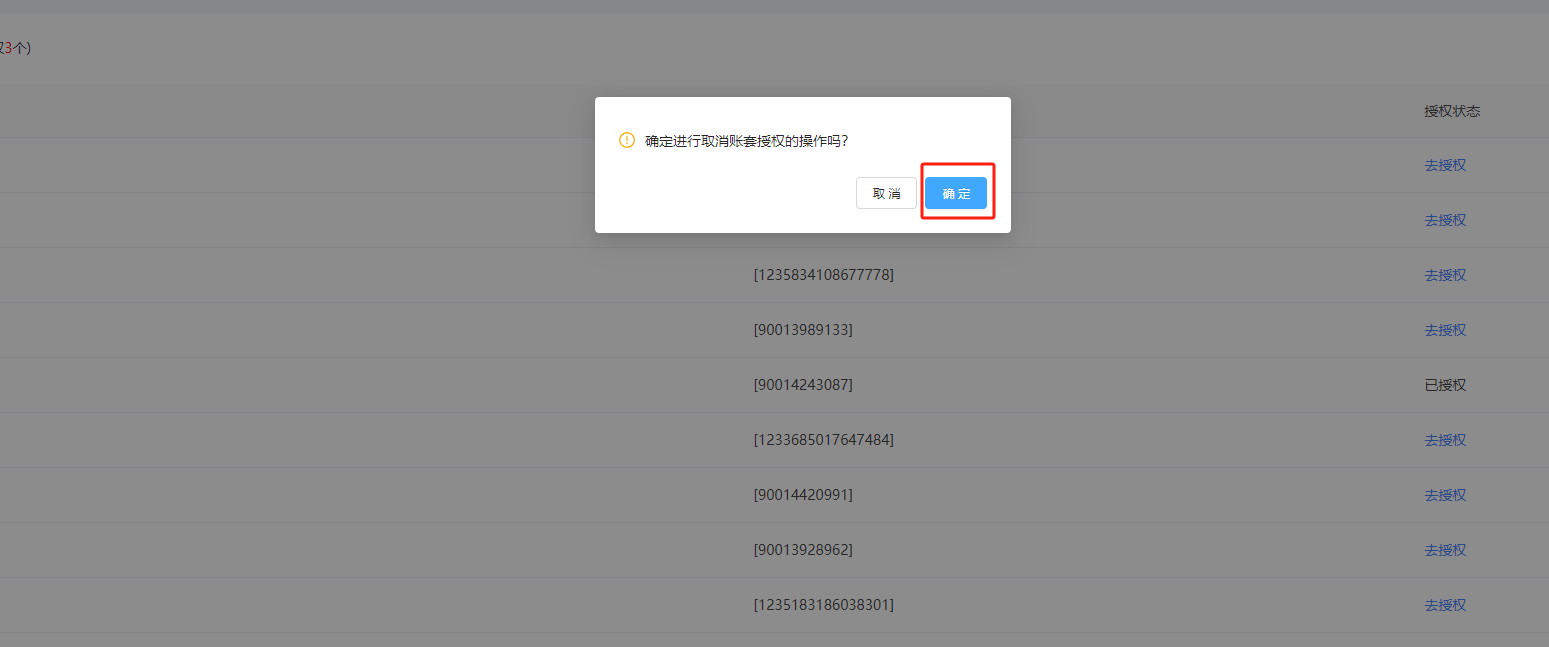Click the 确定进行取消账套授权的操作吗? message text

pyautogui.click(x=746, y=141)
